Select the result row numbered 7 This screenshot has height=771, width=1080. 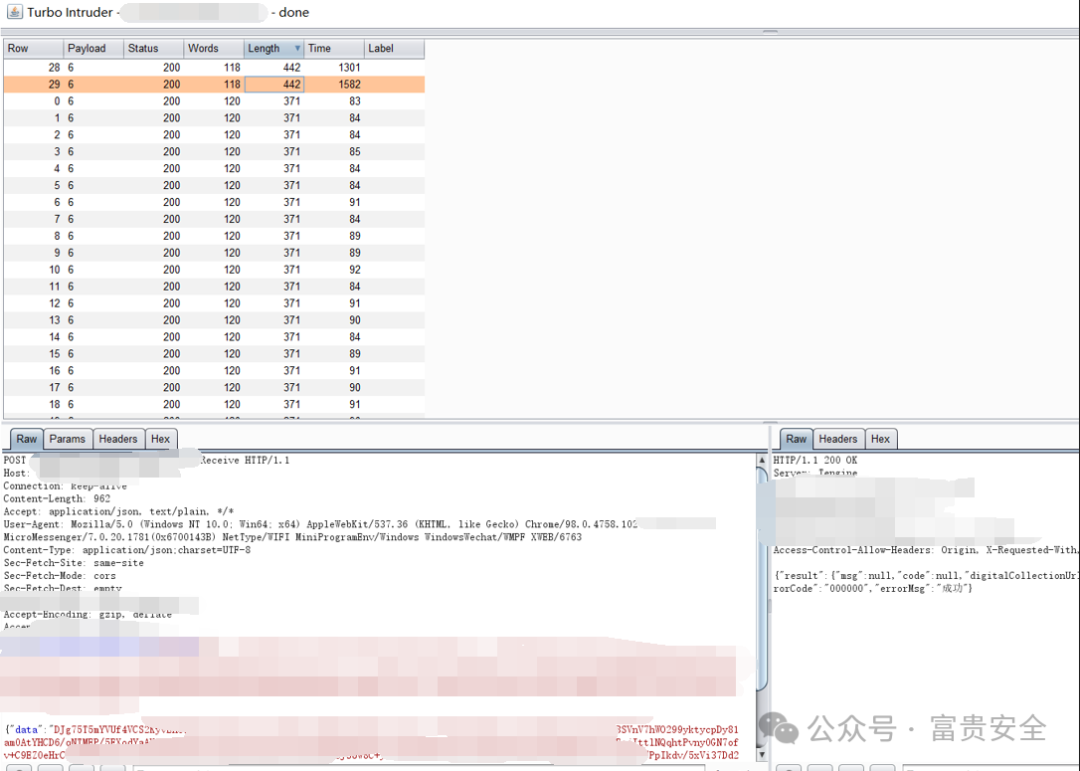click(214, 219)
